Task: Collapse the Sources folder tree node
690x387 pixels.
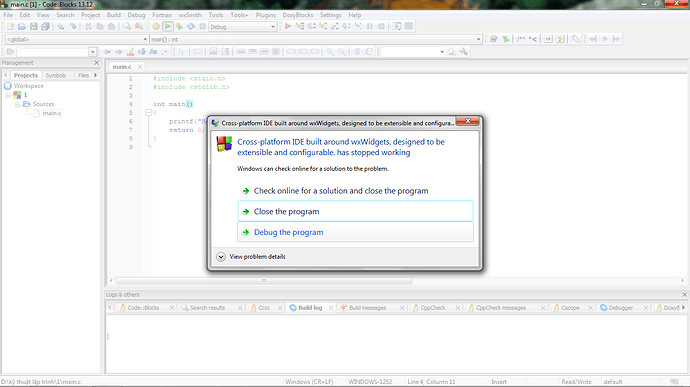Action: (x=18, y=104)
